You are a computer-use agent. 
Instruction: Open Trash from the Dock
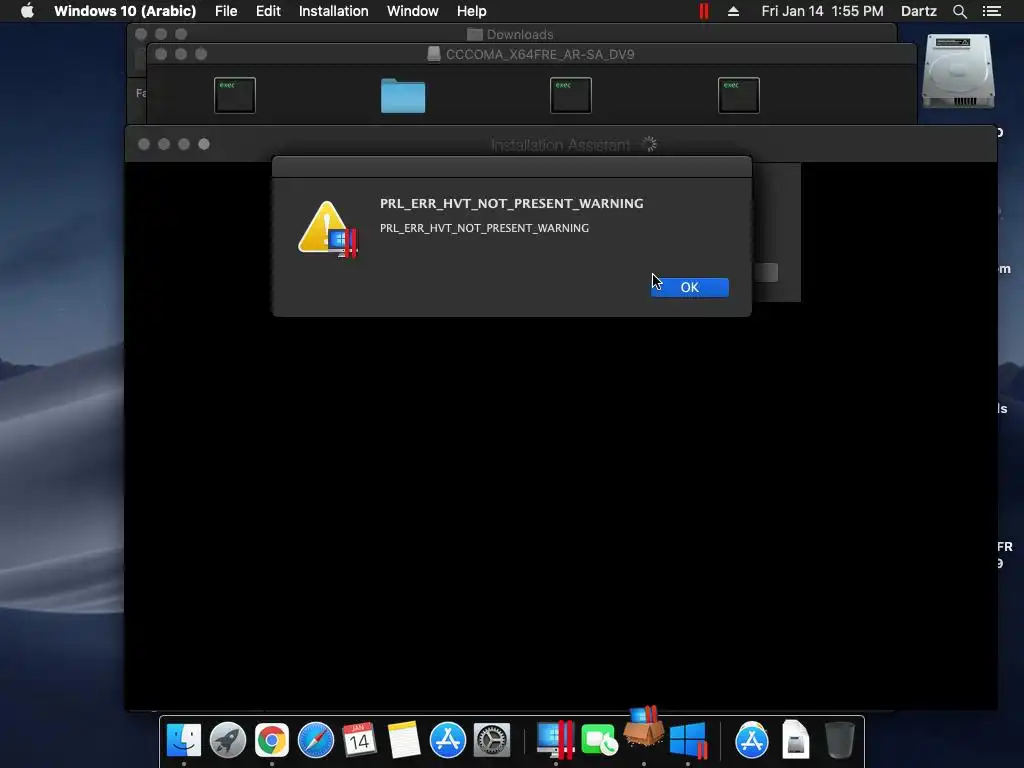[x=839, y=740]
